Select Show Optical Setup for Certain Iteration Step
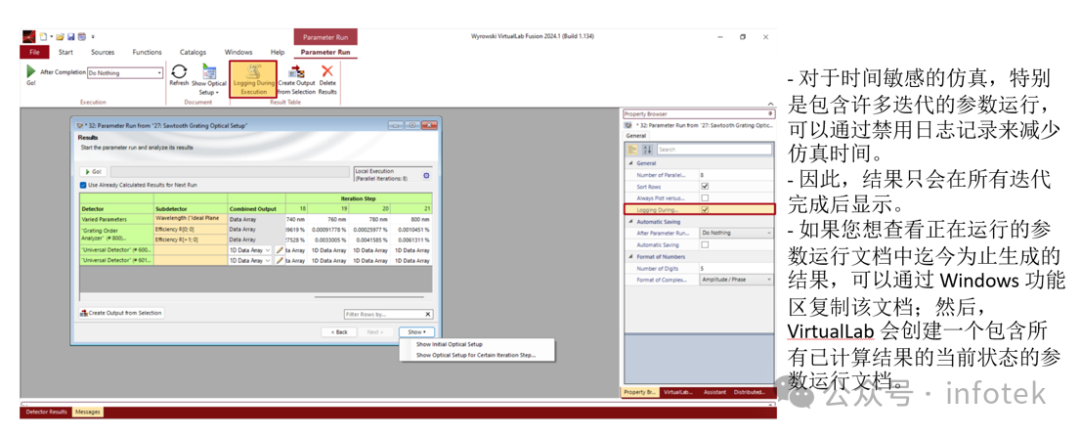 click(475, 355)
